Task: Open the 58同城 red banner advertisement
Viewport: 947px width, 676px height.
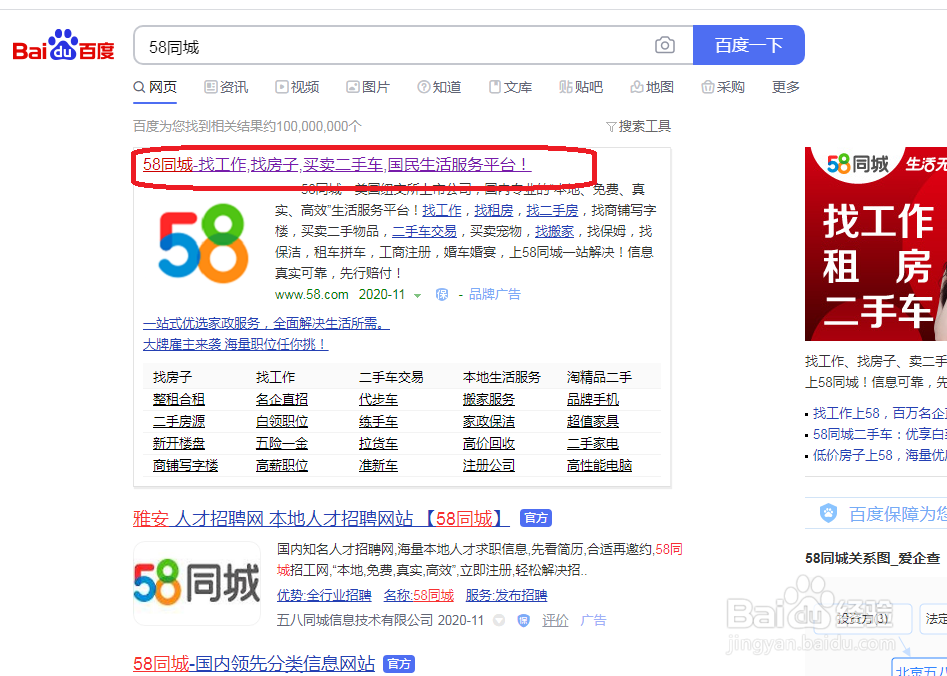Action: [876, 244]
